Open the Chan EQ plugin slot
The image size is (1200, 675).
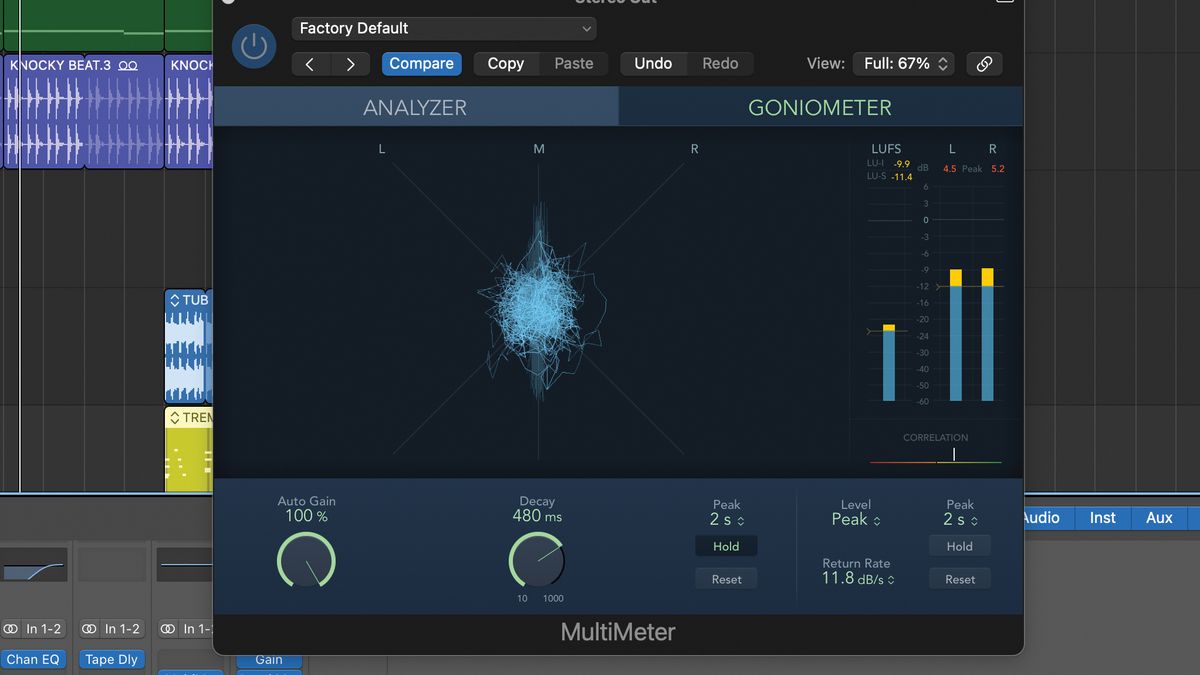point(34,659)
